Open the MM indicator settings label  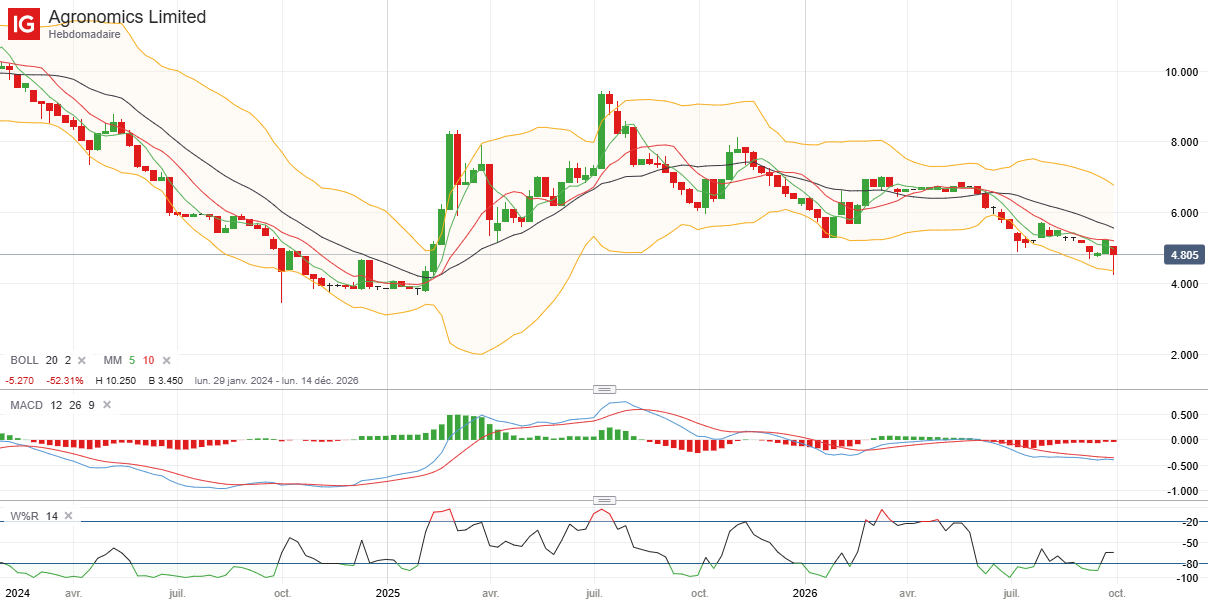[112, 360]
